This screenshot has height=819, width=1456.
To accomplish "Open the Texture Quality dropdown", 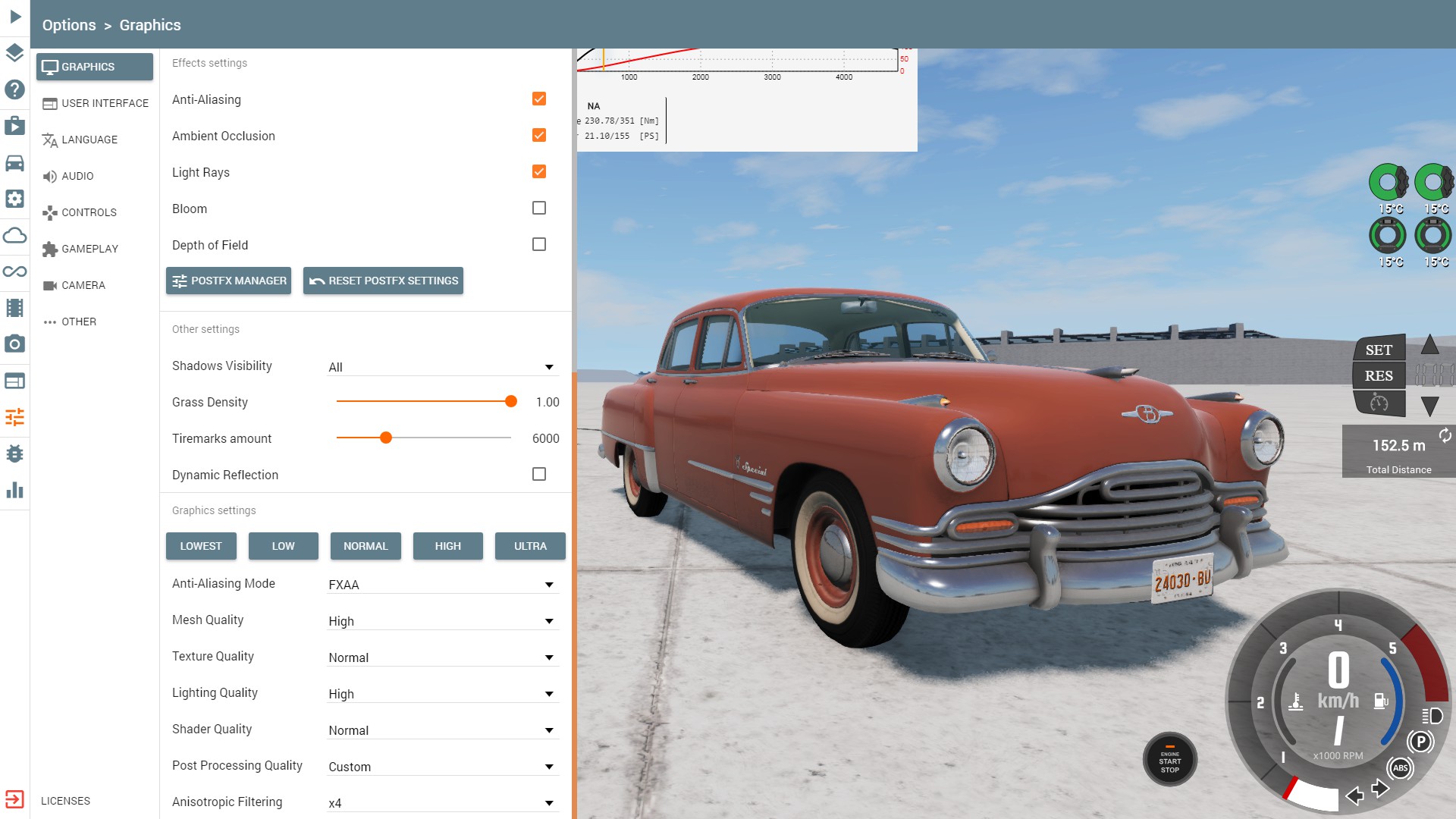I will click(x=443, y=657).
